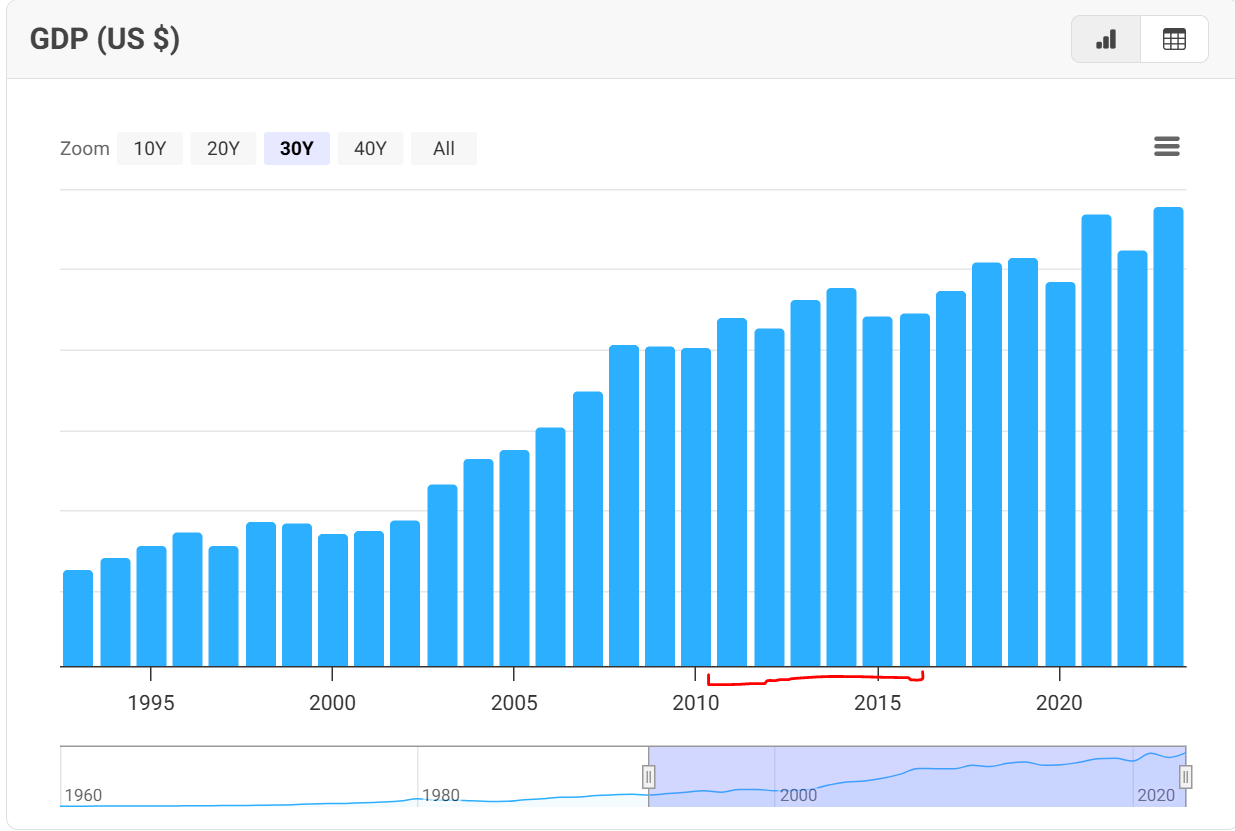Switch to table view icon

tap(1174, 40)
